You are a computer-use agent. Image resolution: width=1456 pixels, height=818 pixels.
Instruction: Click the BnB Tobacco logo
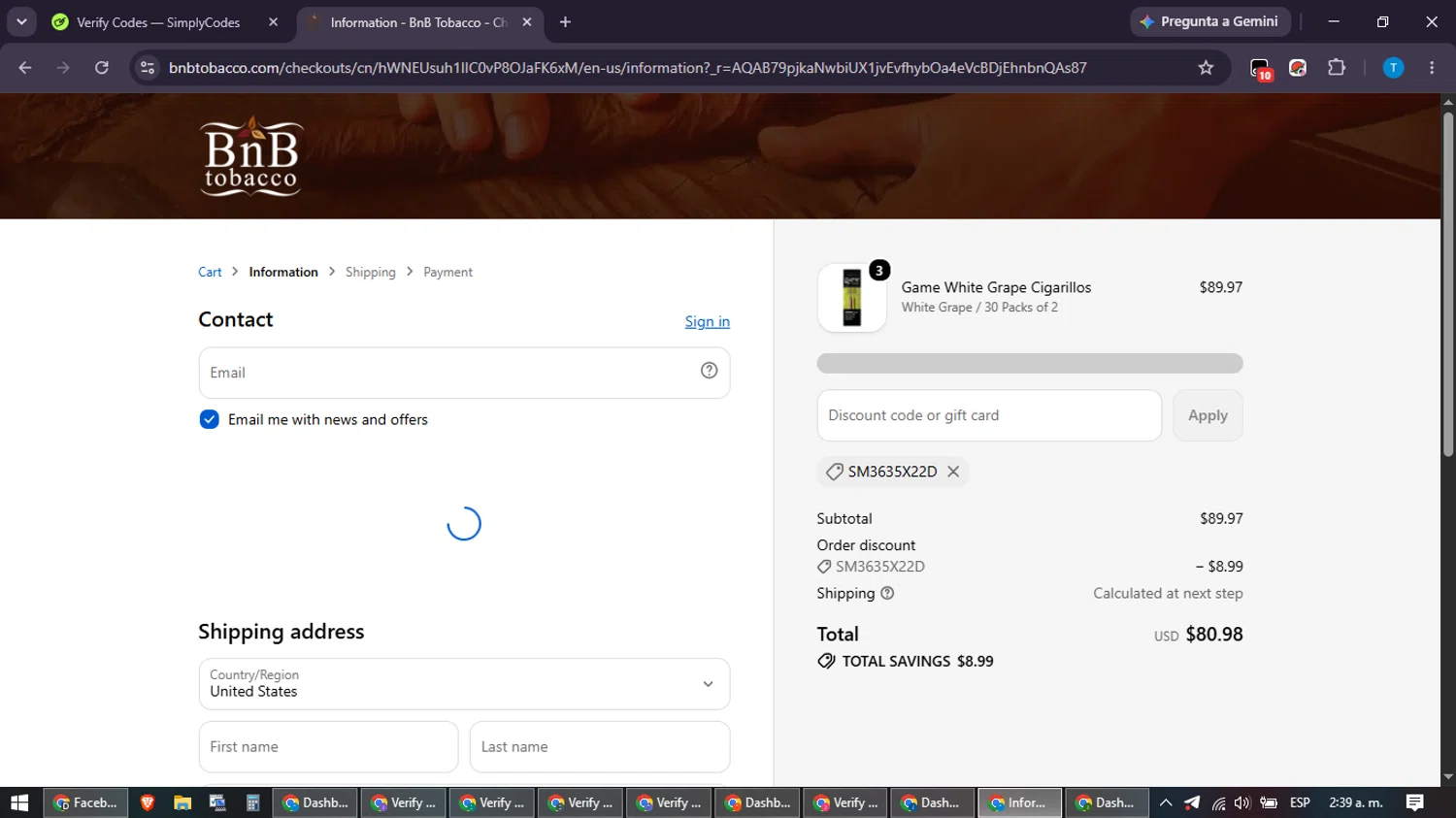[251, 156]
